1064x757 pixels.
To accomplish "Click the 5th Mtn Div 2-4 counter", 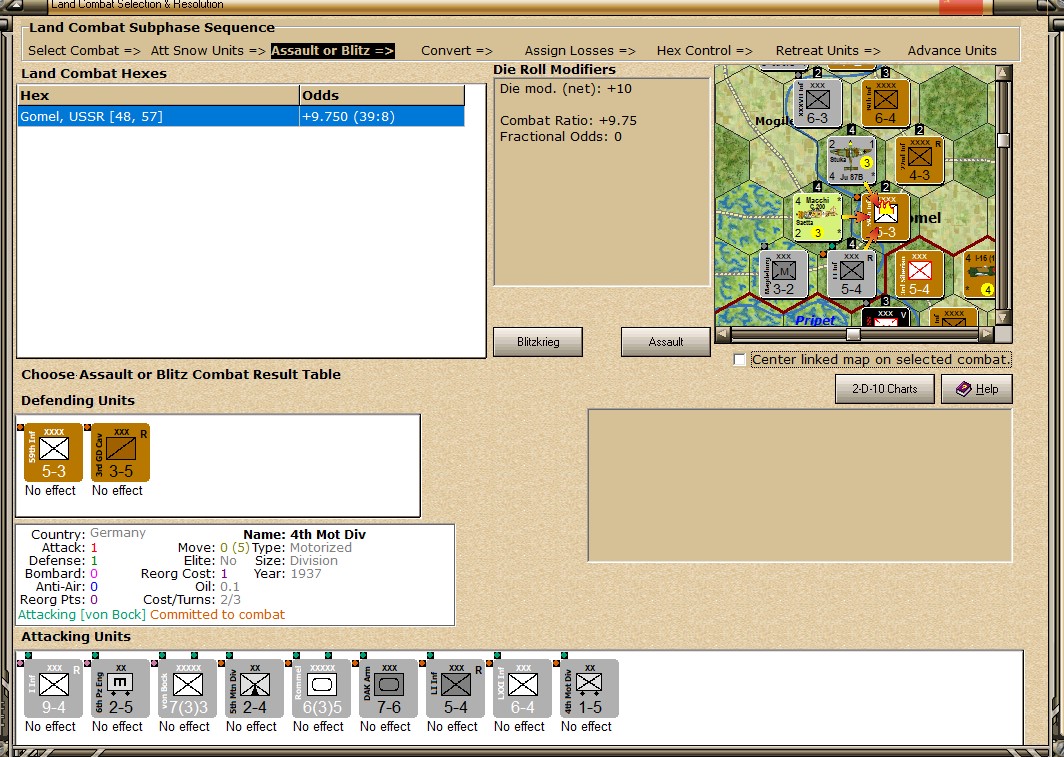I will [x=255, y=688].
